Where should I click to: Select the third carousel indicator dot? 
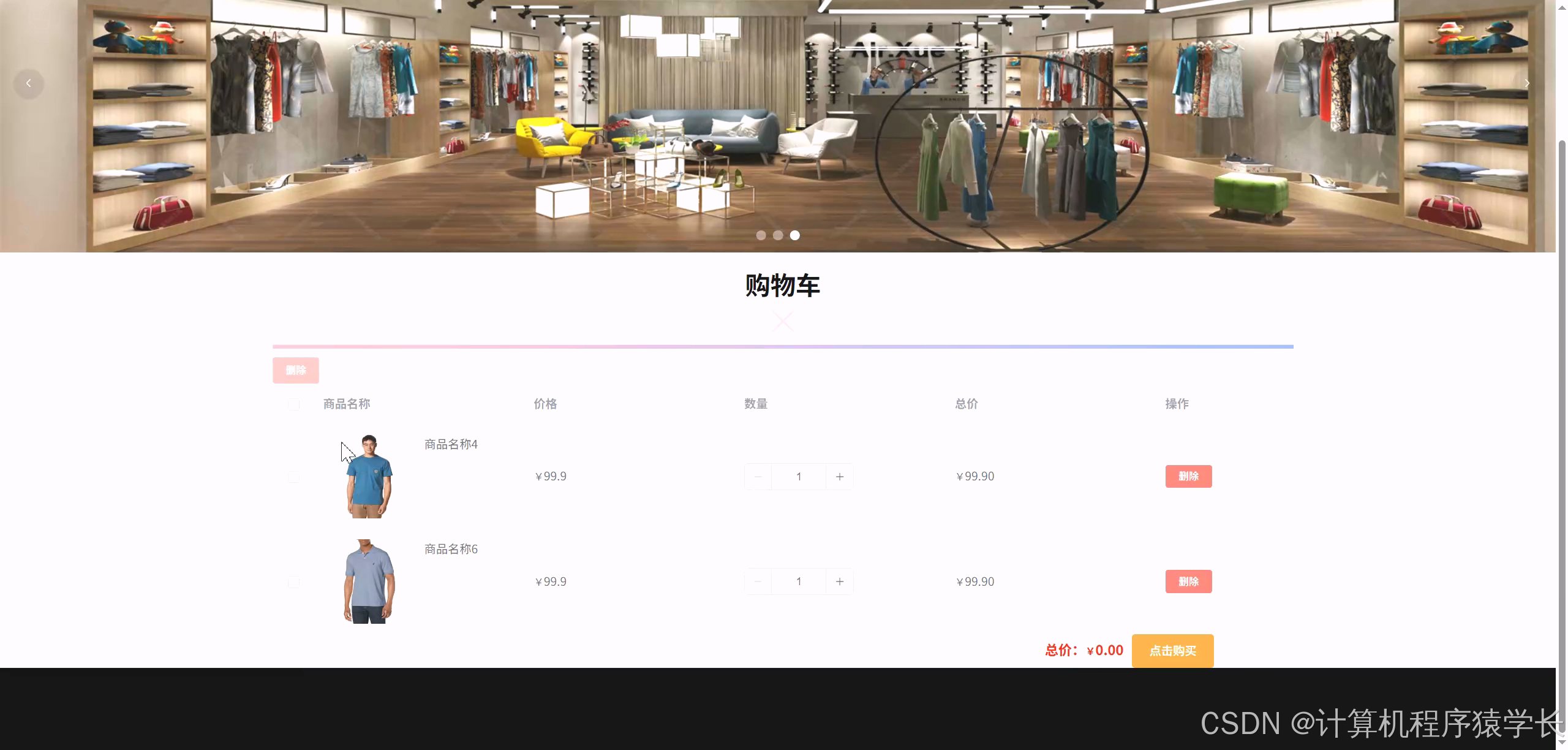click(794, 235)
